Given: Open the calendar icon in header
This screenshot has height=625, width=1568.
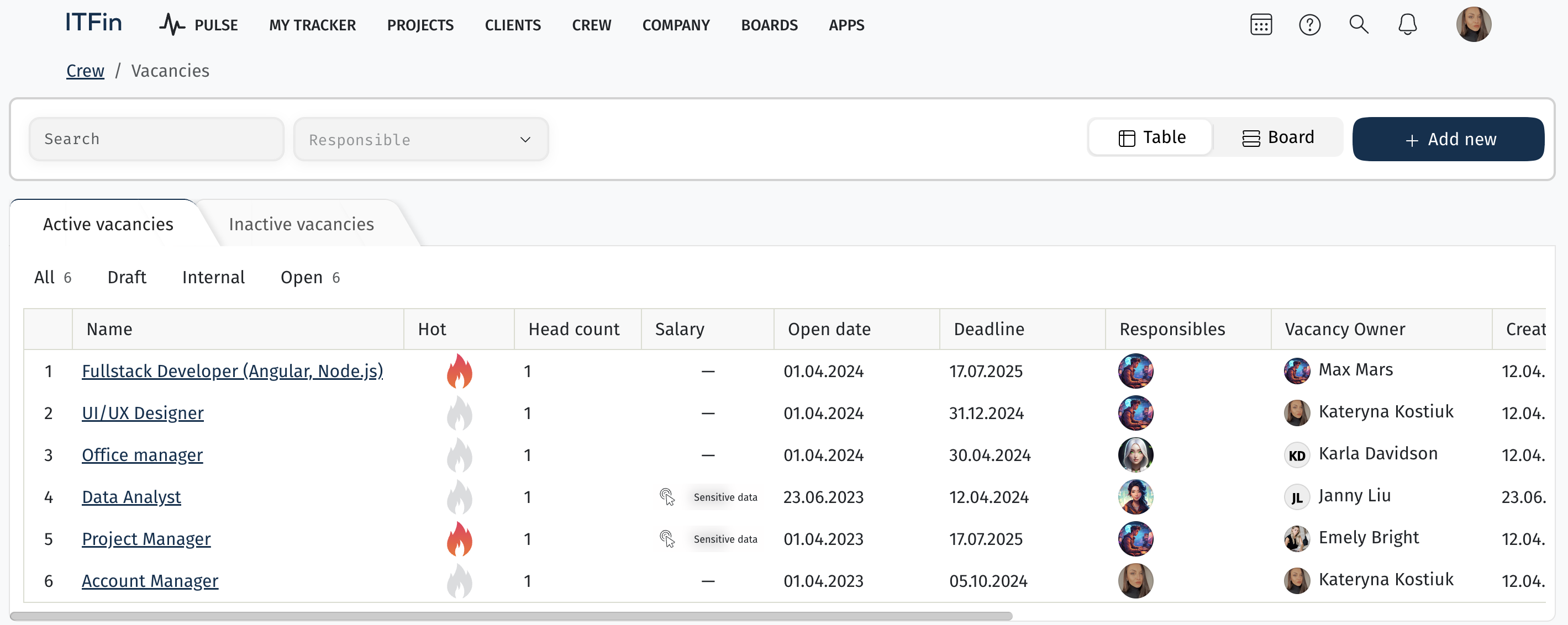Looking at the screenshot, I should 1261,25.
